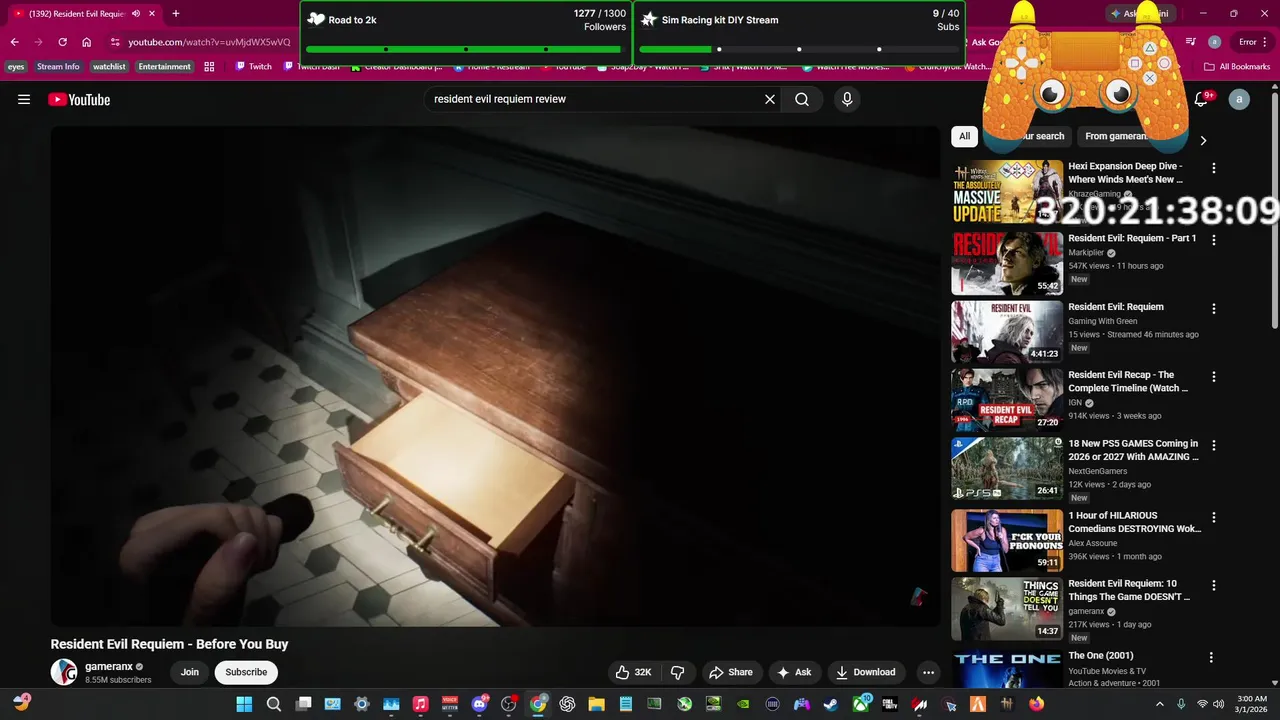Subscribe to gameranx
The width and height of the screenshot is (1280, 720).
(246, 672)
